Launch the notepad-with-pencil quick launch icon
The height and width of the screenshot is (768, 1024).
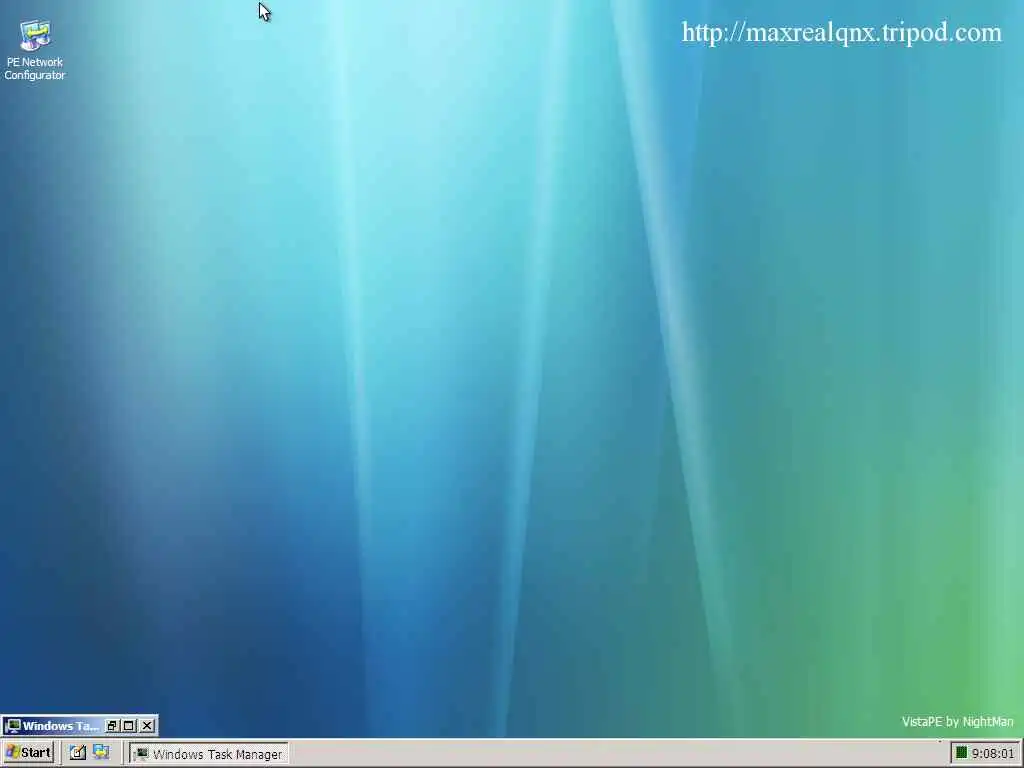coord(78,752)
